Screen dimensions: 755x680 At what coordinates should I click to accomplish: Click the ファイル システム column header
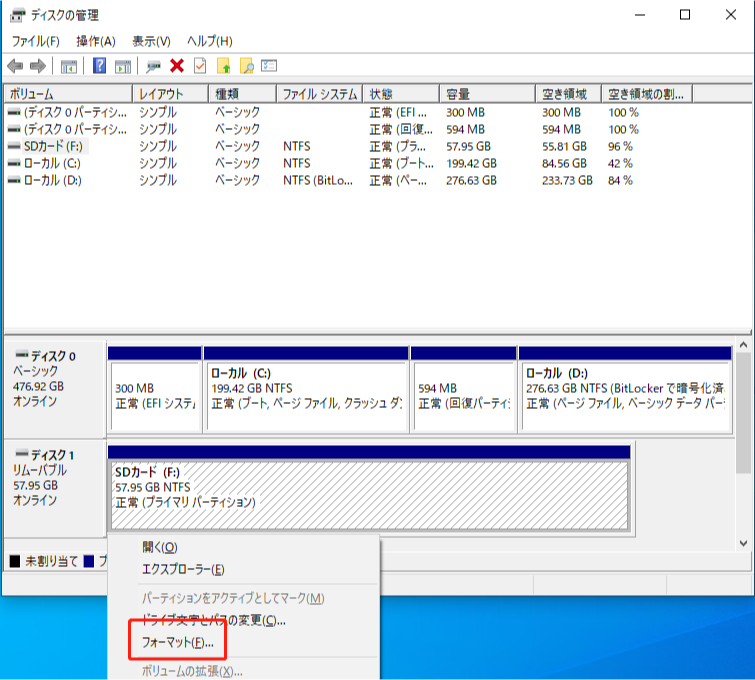(319, 94)
